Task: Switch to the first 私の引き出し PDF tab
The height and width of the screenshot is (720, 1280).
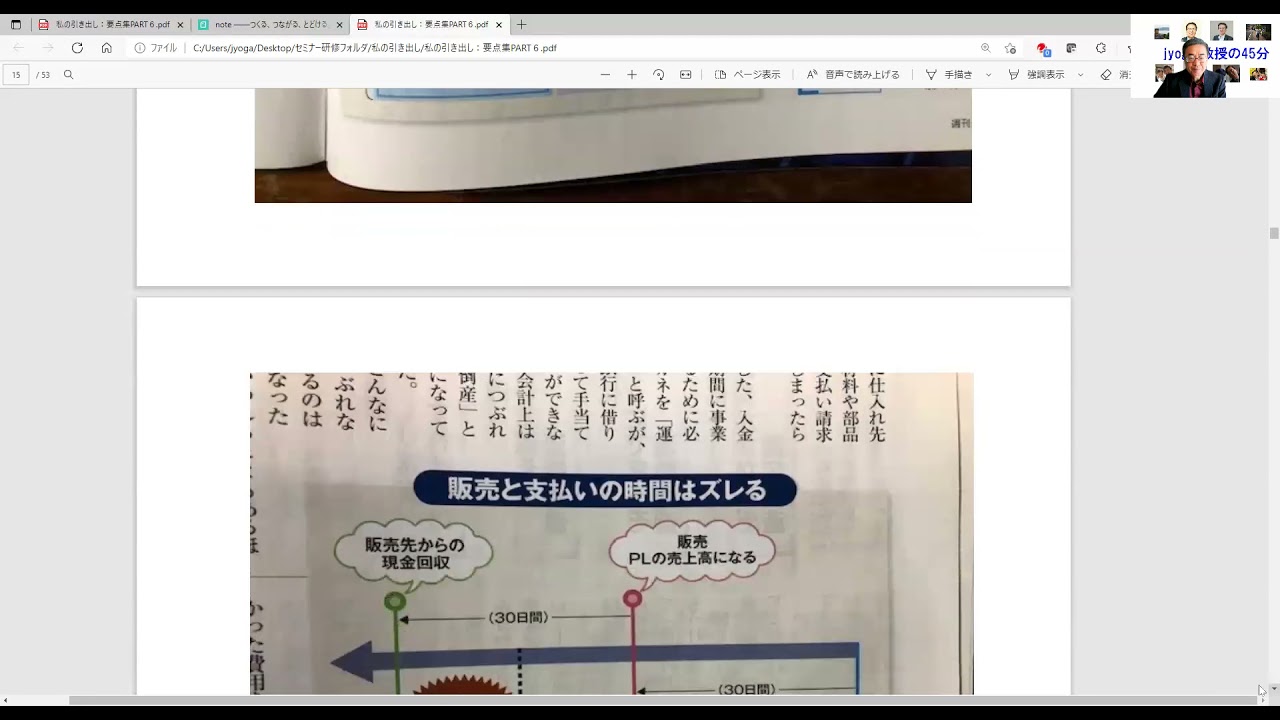Action: [103, 25]
